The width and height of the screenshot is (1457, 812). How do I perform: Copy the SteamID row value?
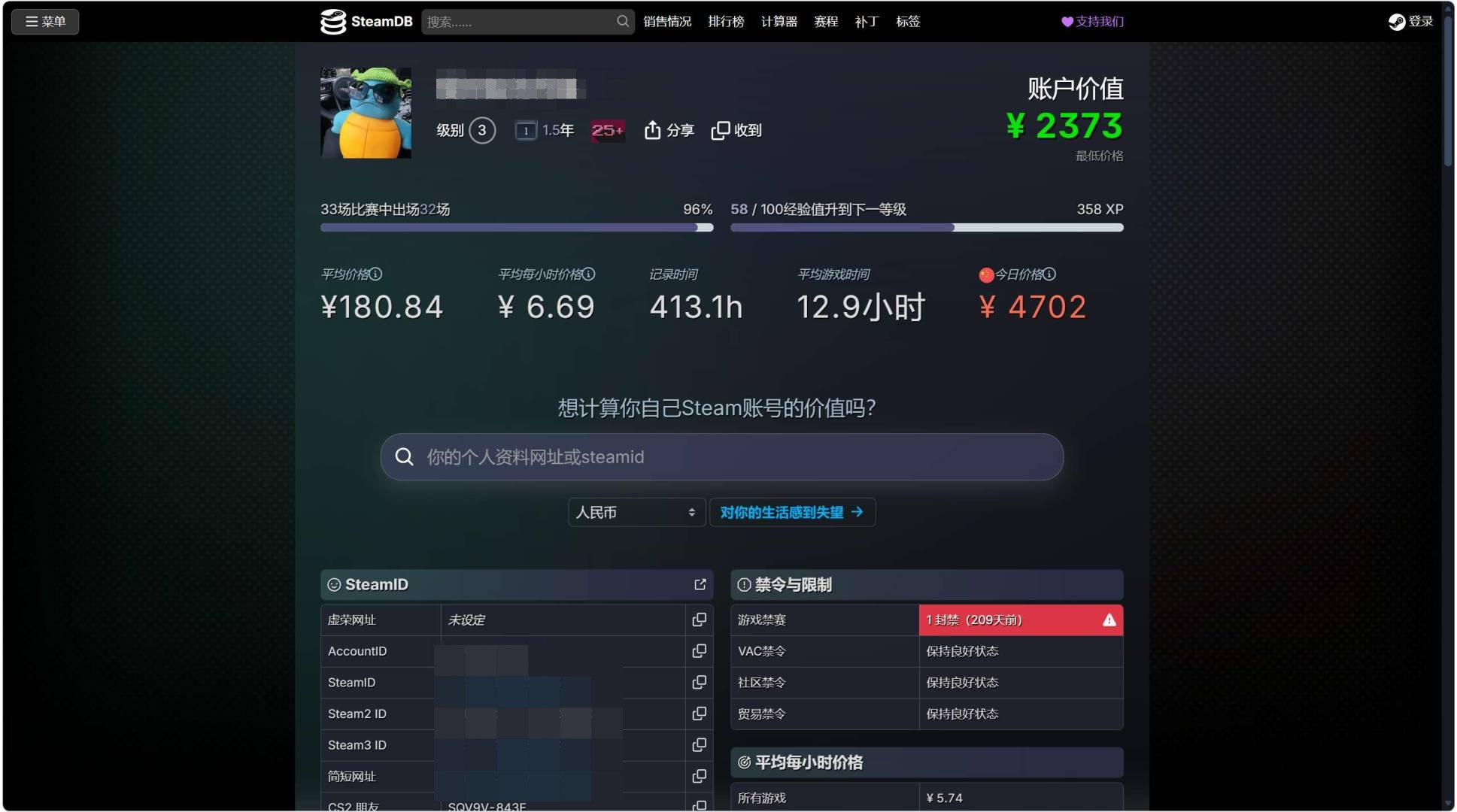pos(699,683)
